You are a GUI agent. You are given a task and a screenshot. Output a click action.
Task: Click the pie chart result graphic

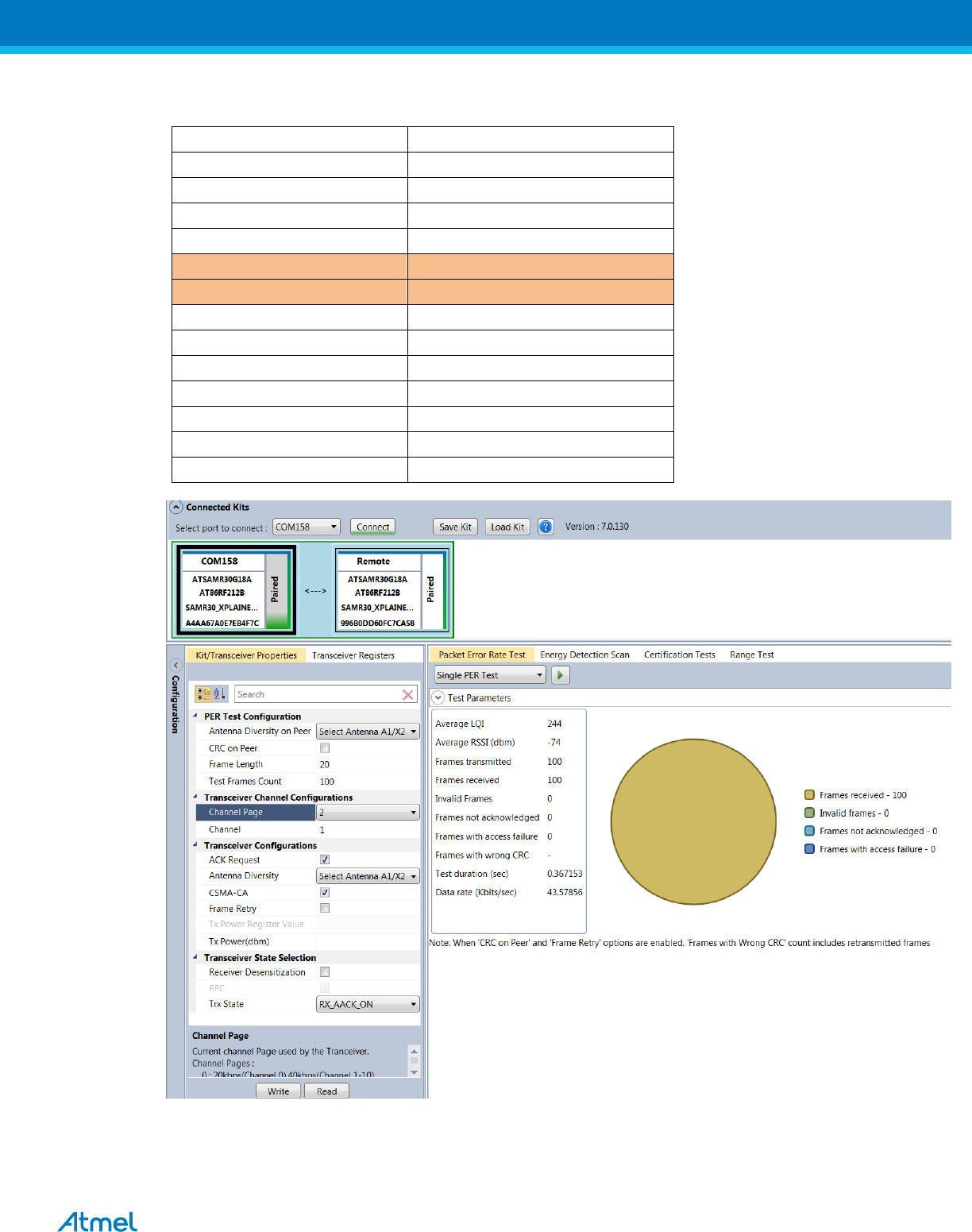(693, 821)
